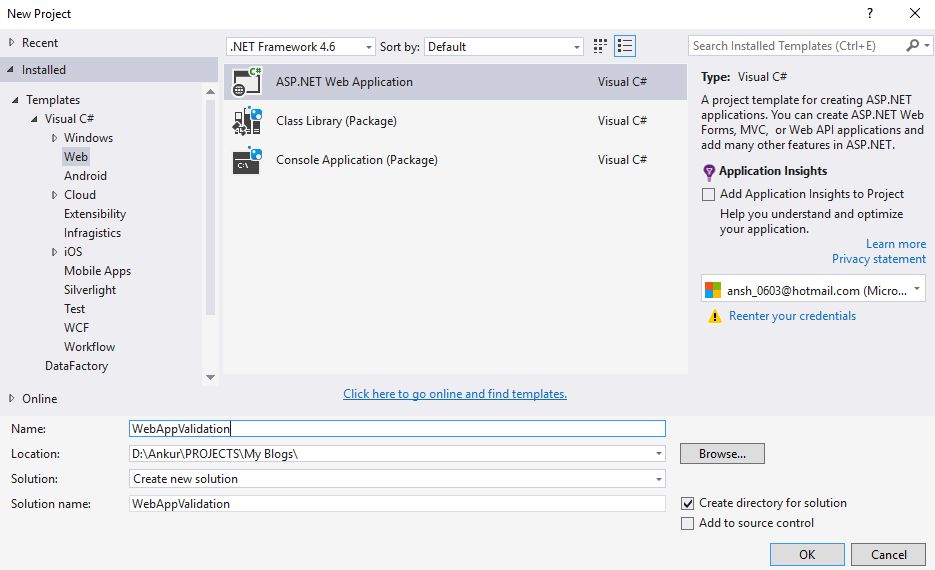Open the Location path dropdown
This screenshot has height=570, width=935.
pyautogui.click(x=658, y=454)
